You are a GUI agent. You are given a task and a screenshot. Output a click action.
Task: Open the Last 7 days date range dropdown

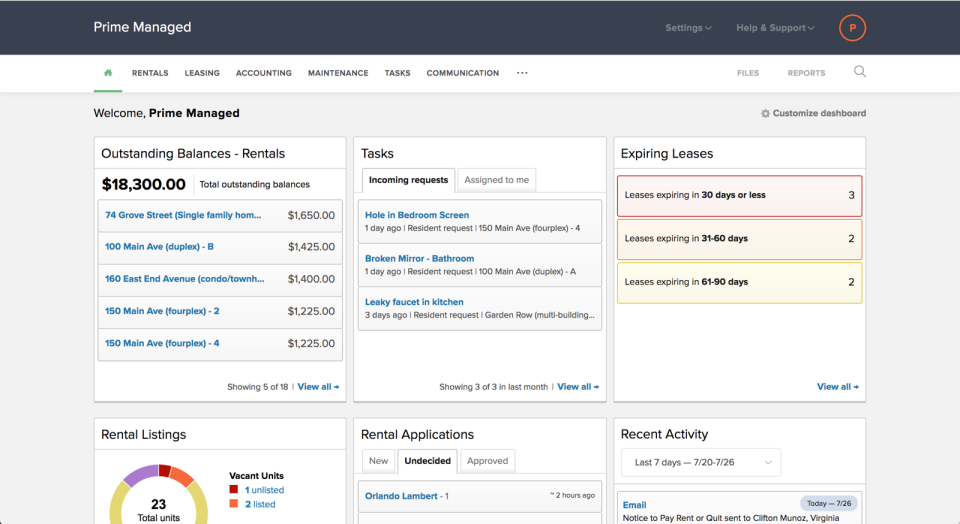[x=701, y=462]
